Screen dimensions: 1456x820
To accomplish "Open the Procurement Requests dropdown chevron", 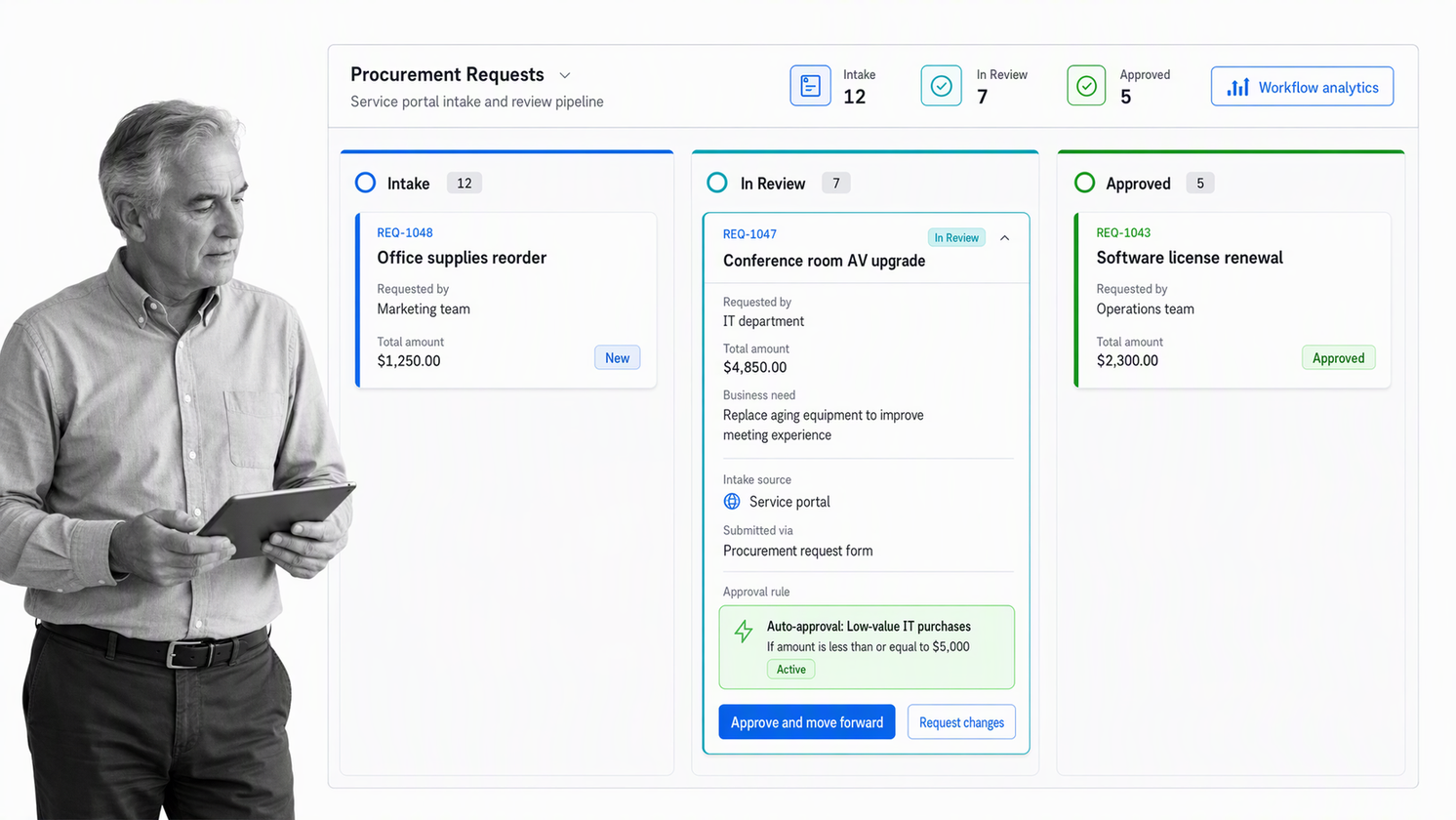I will coord(564,75).
